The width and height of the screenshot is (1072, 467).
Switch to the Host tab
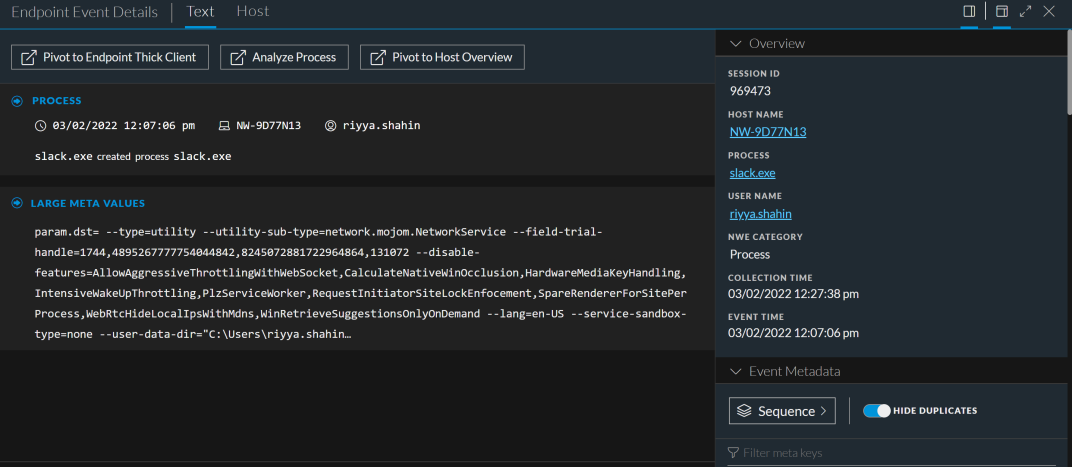(252, 12)
